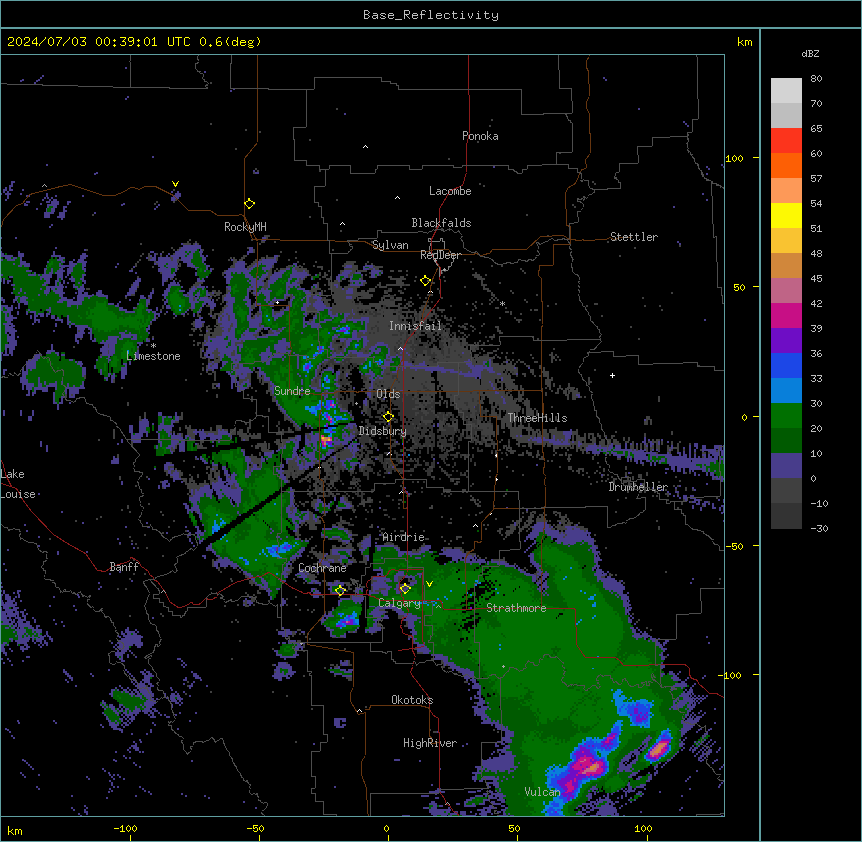The height and width of the screenshot is (842, 862).
Task: Select the RedDeer label
Action: point(440,255)
